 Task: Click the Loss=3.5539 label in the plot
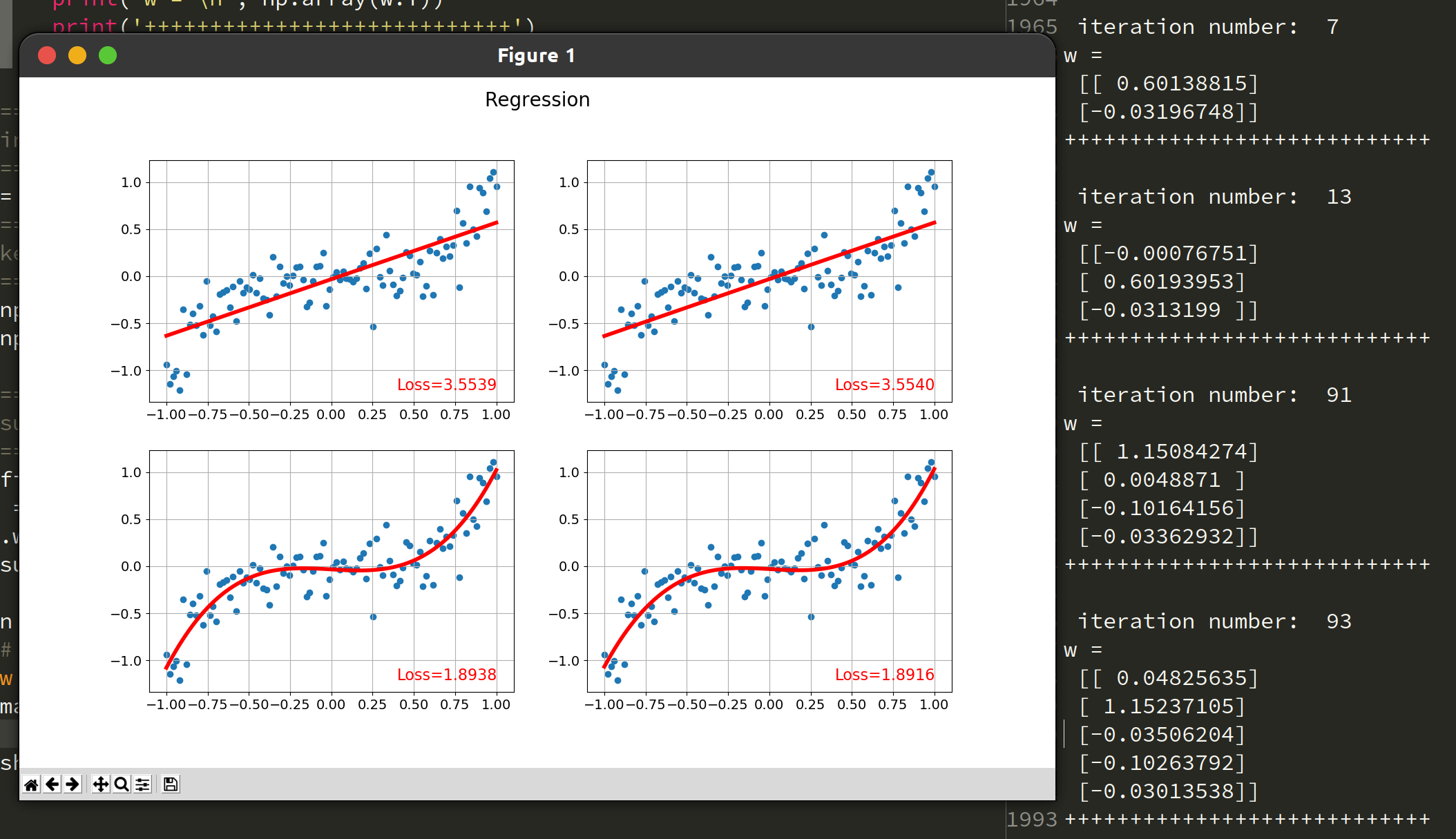click(446, 385)
